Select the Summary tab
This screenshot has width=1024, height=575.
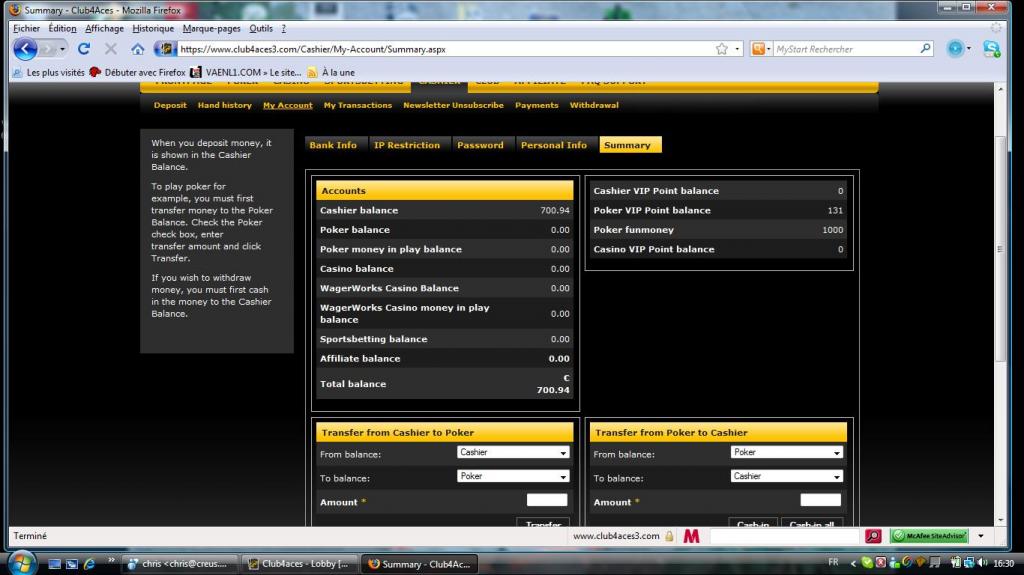tap(630, 145)
